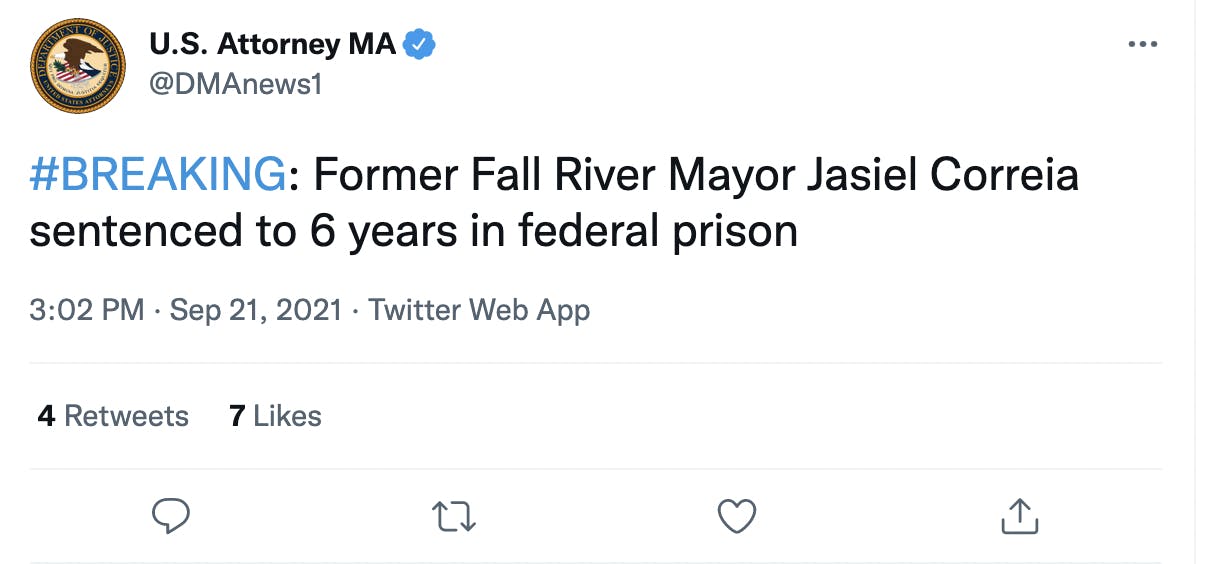Image resolution: width=1214 pixels, height=564 pixels.
Task: Open the Twitter Web App source link
Action: tap(479, 310)
